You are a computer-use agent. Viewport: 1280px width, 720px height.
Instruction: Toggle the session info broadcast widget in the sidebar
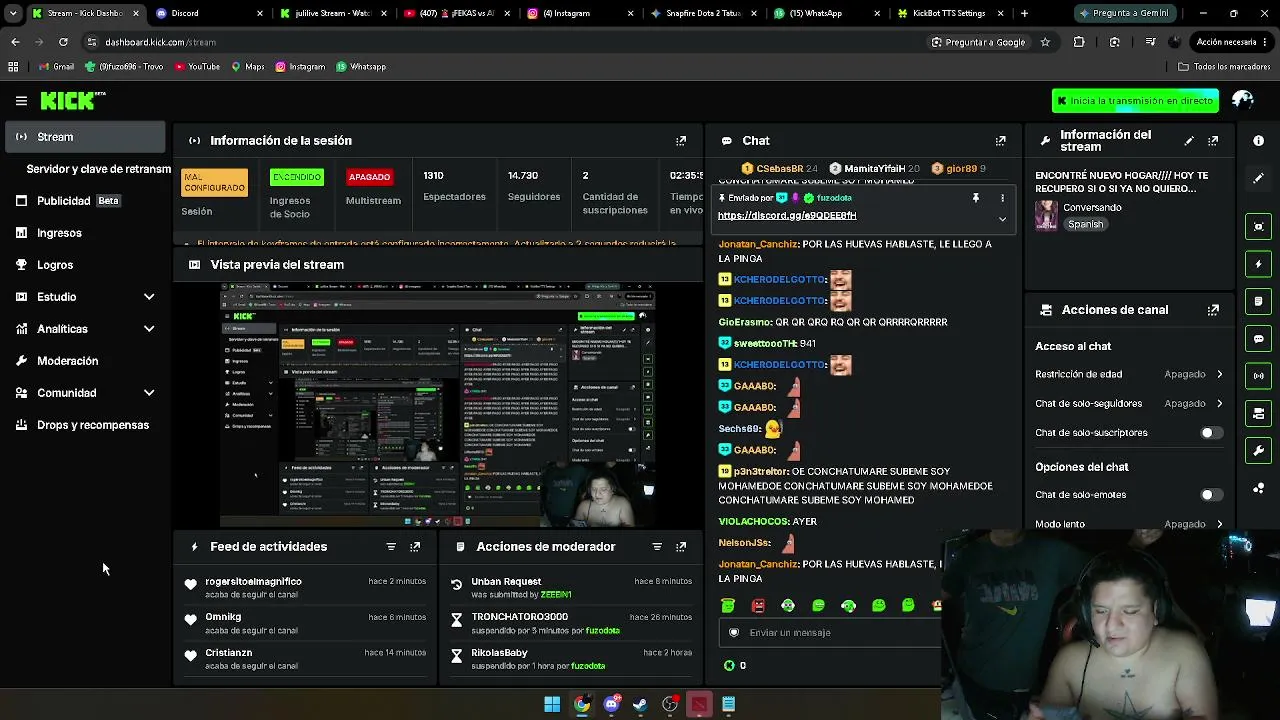[x=1258, y=376]
